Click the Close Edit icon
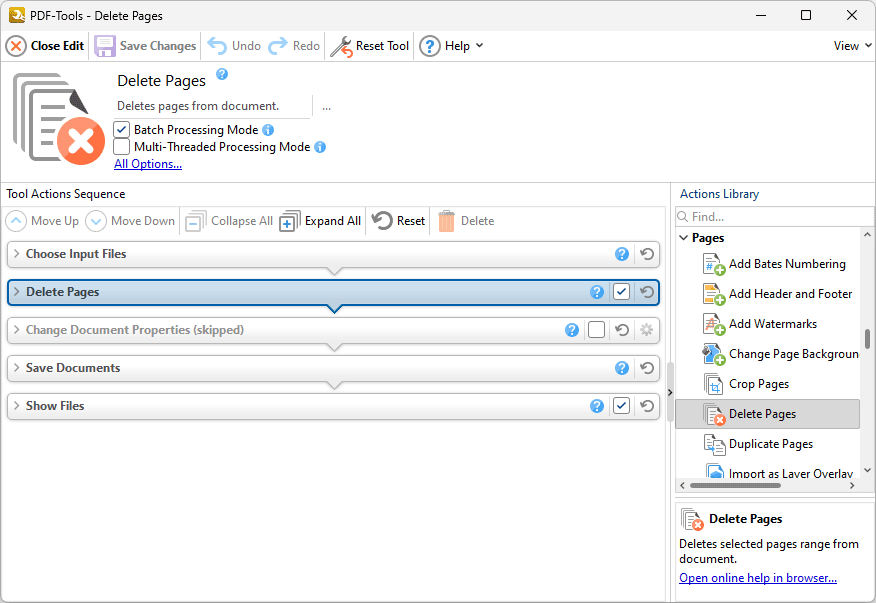Image resolution: width=876 pixels, height=603 pixels. click(x=16, y=46)
